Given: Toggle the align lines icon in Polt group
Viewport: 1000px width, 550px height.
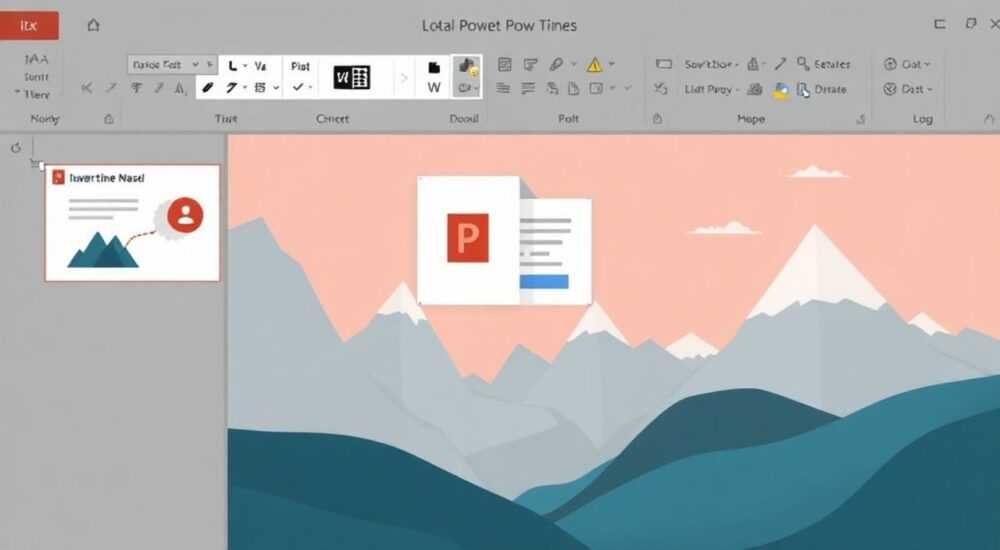Looking at the screenshot, I should coord(503,89).
